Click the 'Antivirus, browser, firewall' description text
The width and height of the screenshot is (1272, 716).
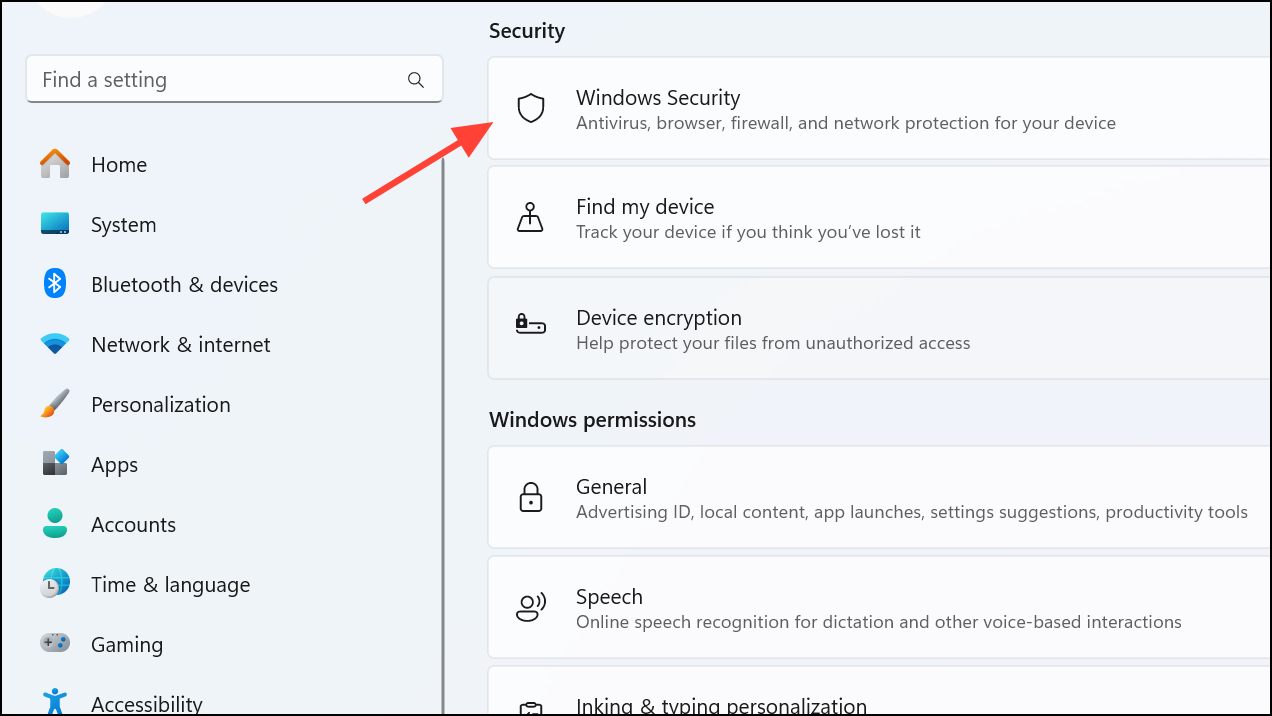[x=846, y=123]
